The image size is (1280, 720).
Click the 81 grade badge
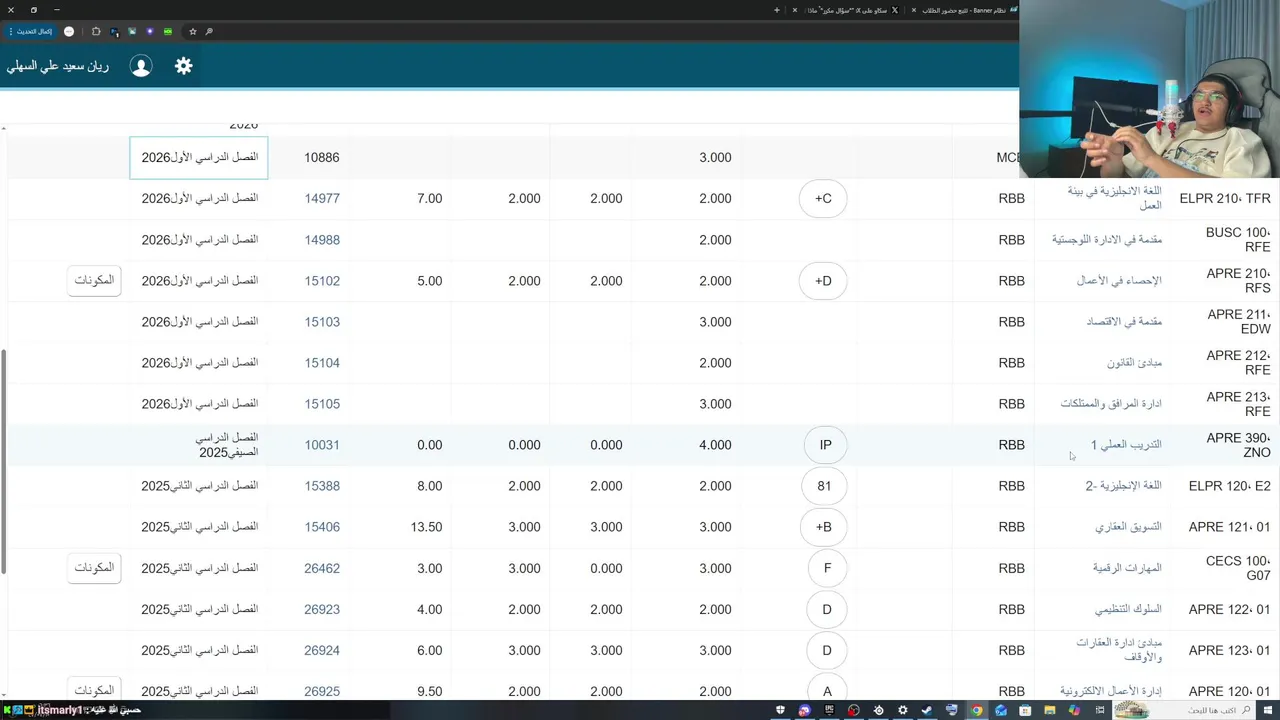point(826,486)
